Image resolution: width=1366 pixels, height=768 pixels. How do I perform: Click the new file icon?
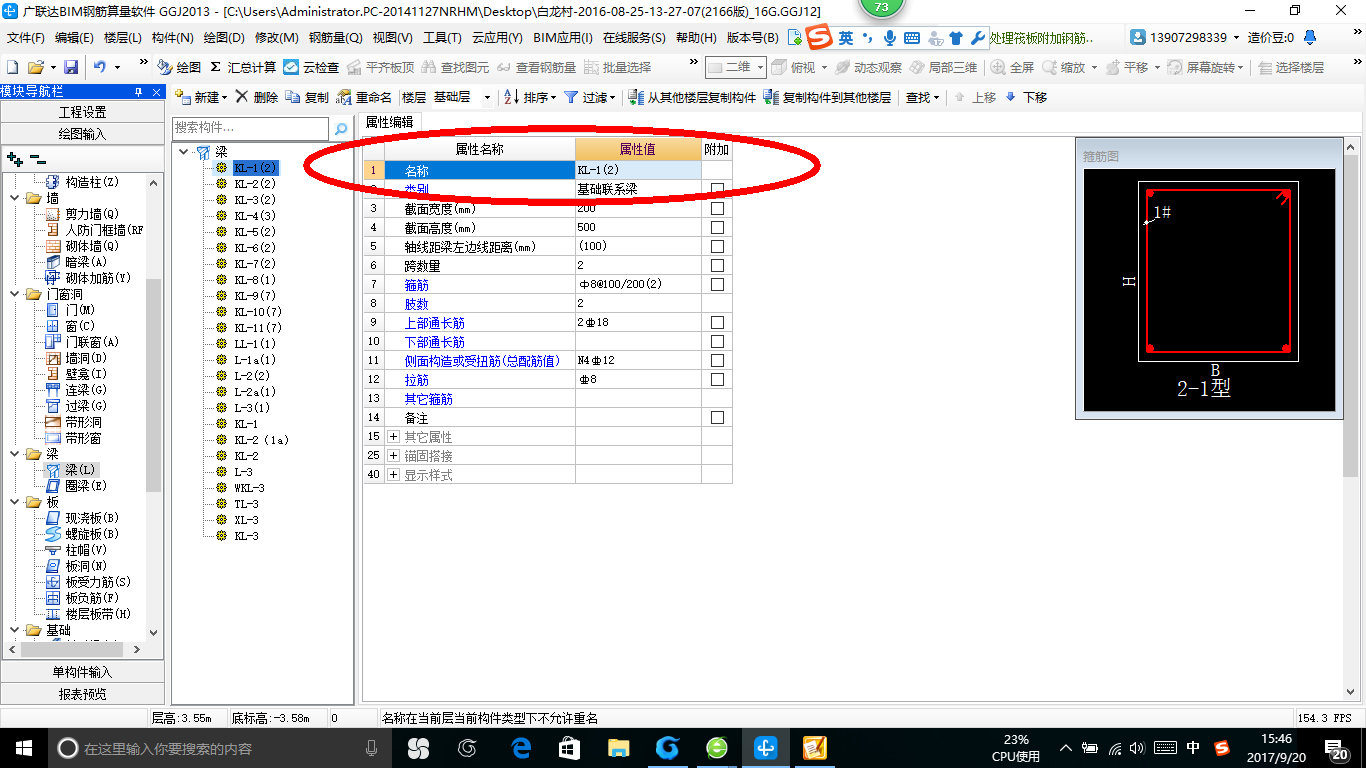click(12, 67)
